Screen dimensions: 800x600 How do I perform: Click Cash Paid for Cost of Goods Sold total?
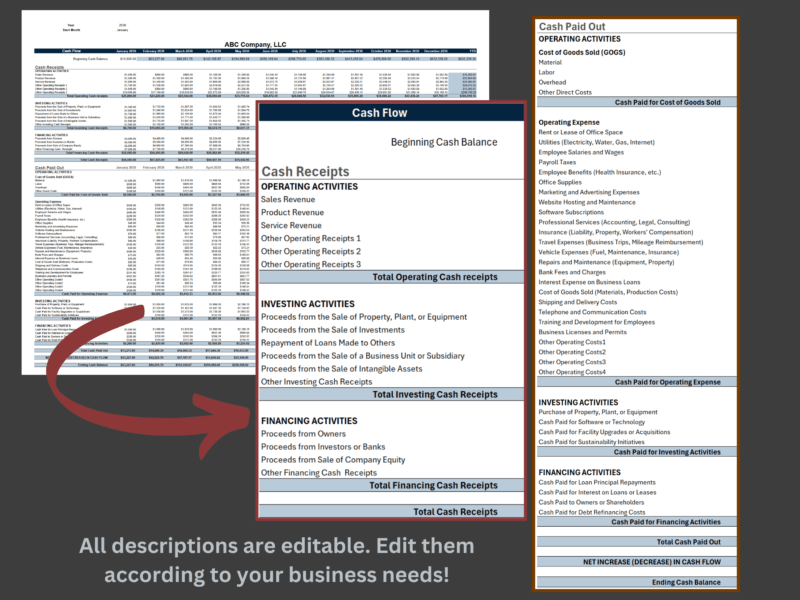pos(637,102)
